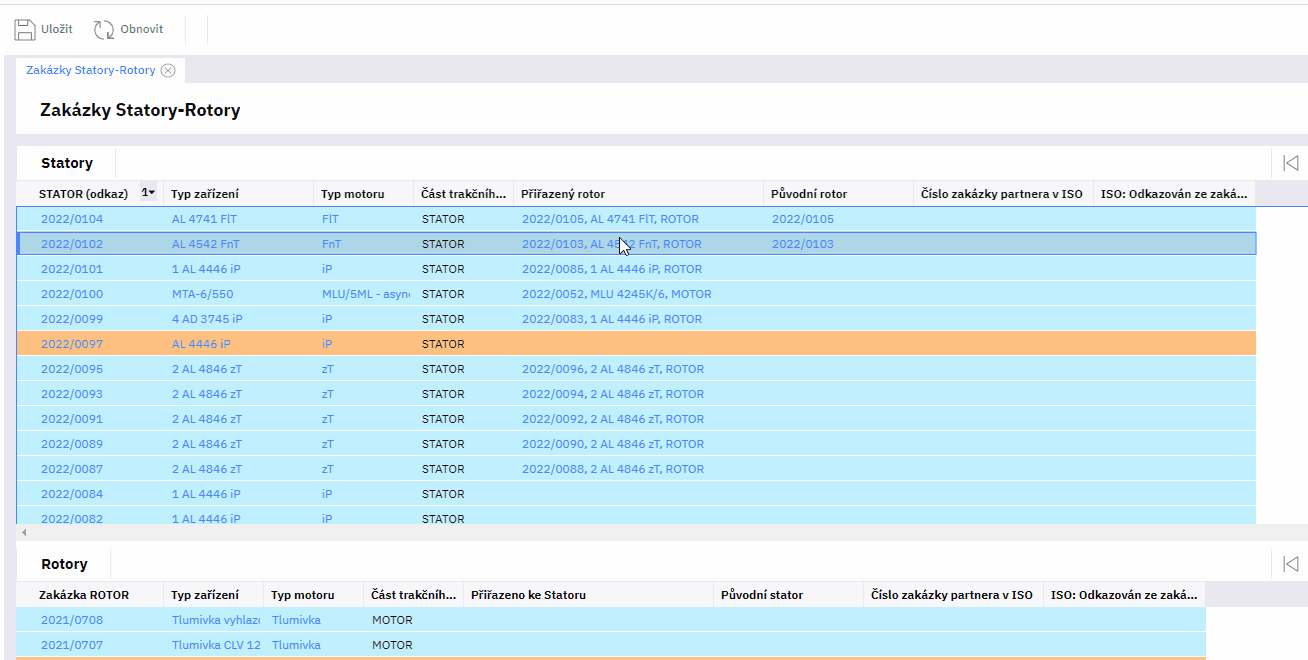Click left arrow of Statory horizontal scrollbar

[x=24, y=533]
